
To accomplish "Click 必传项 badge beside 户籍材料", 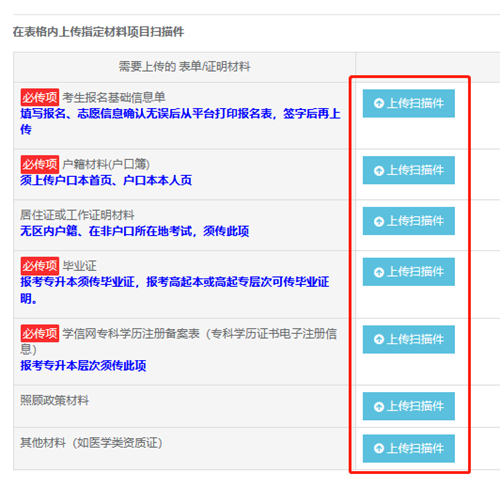I will coord(40,164).
